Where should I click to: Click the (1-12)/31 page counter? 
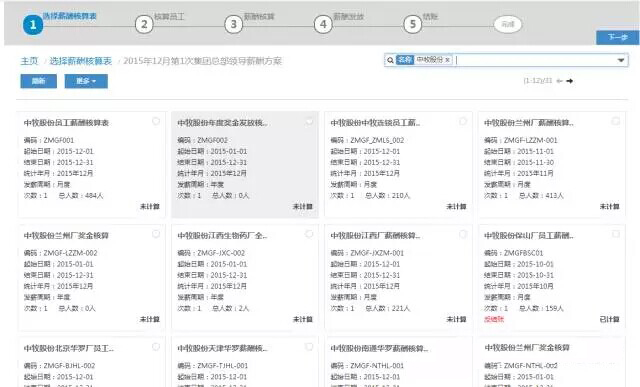click(538, 81)
